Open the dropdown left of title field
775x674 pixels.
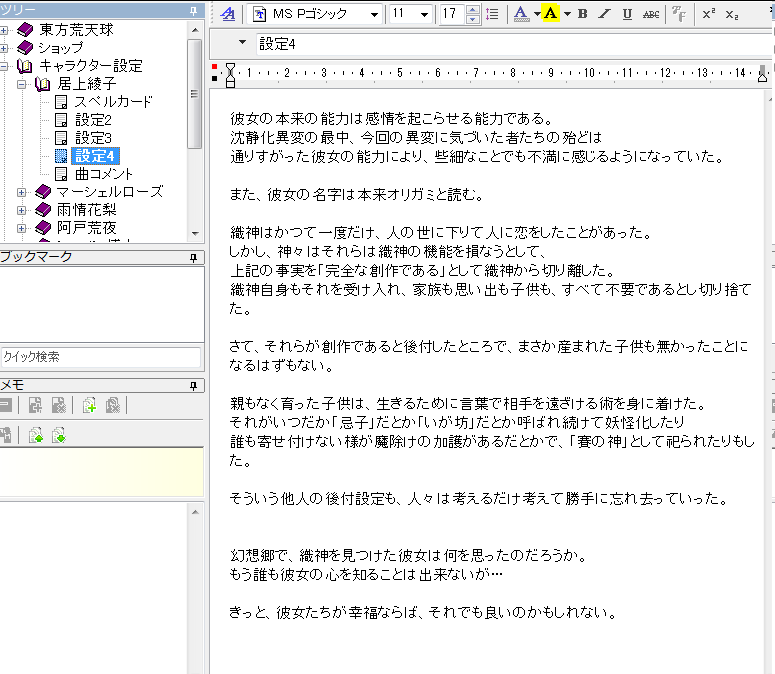pos(242,42)
